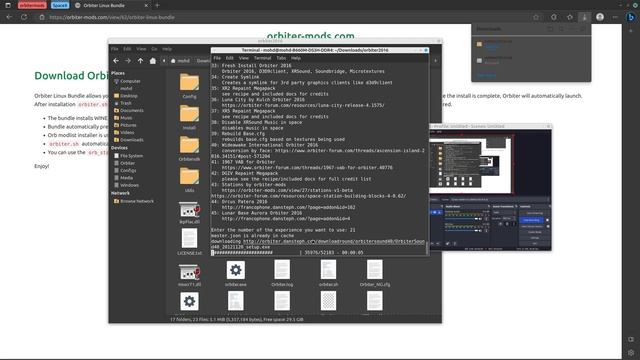The height and width of the screenshot is (360, 640).
Task: Go forward in the file manager toolbar
Action: point(128,60)
